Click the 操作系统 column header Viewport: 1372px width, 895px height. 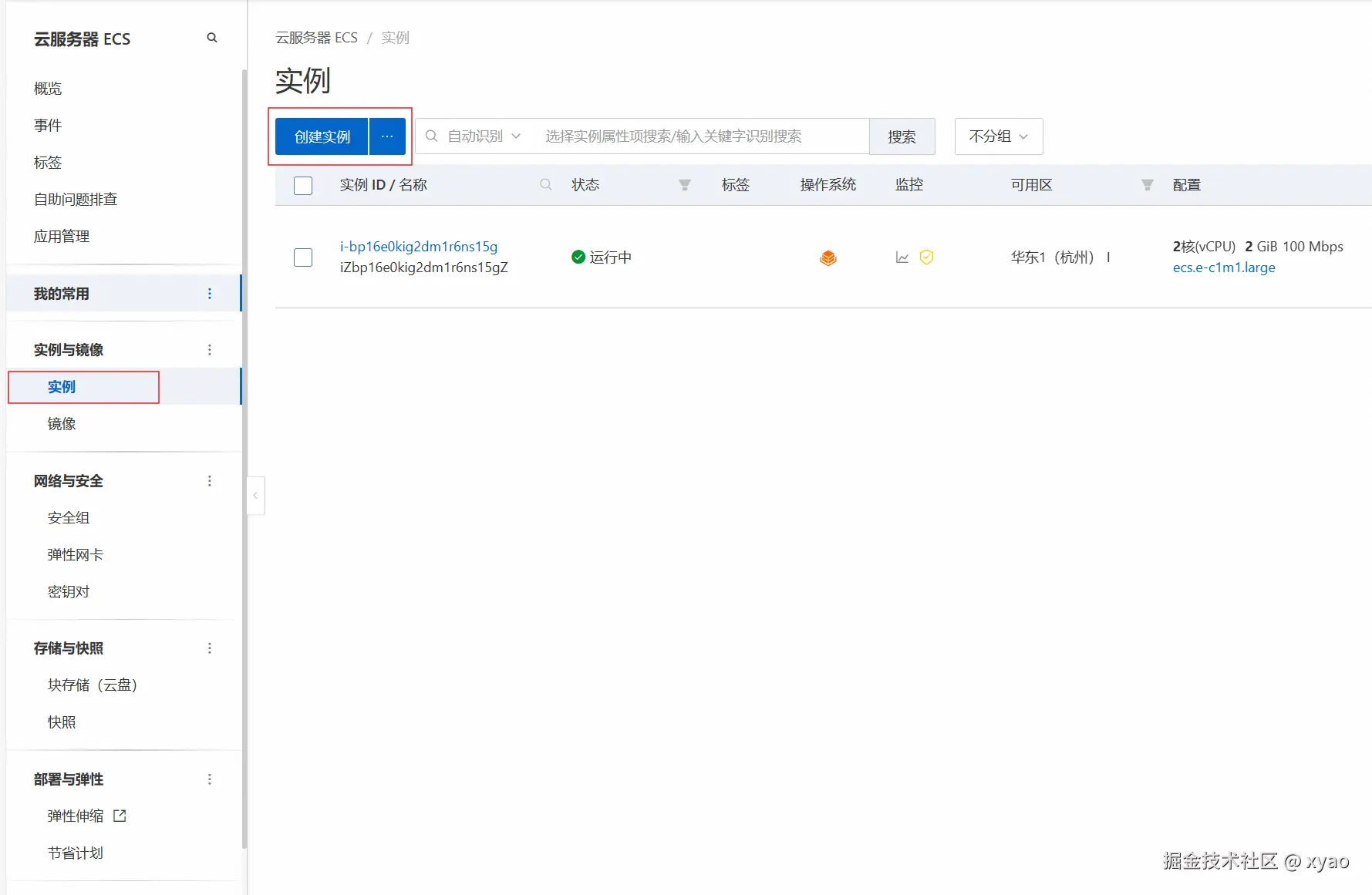click(828, 185)
